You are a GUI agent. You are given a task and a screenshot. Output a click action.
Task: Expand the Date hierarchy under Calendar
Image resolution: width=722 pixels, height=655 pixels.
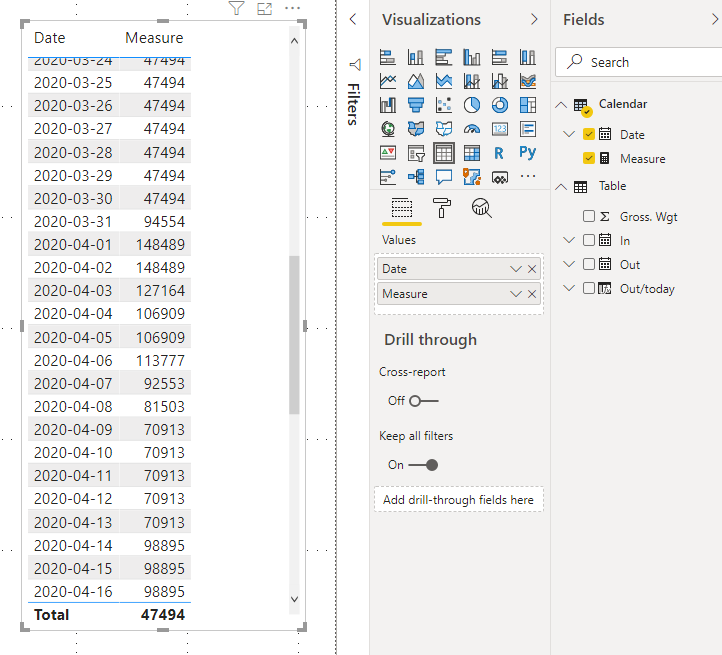pos(569,134)
